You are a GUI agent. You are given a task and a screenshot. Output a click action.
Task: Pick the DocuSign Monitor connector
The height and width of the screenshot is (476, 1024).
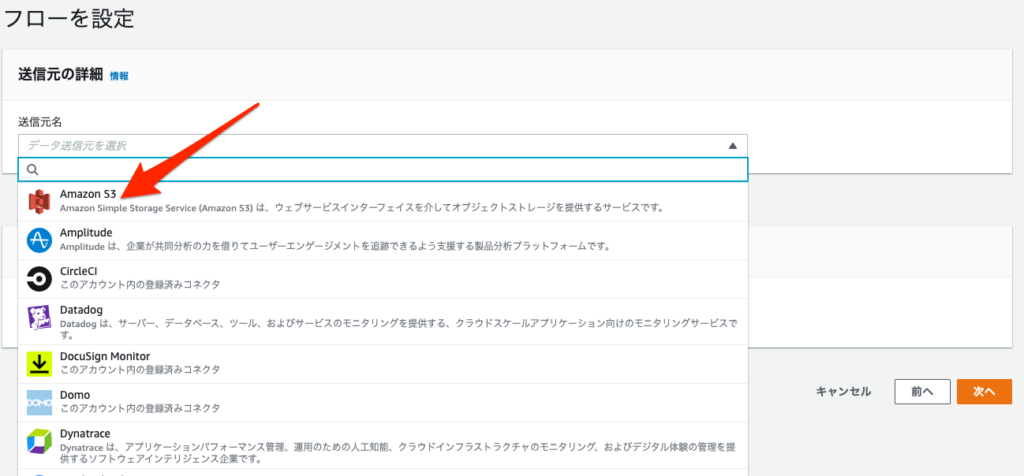(x=383, y=364)
